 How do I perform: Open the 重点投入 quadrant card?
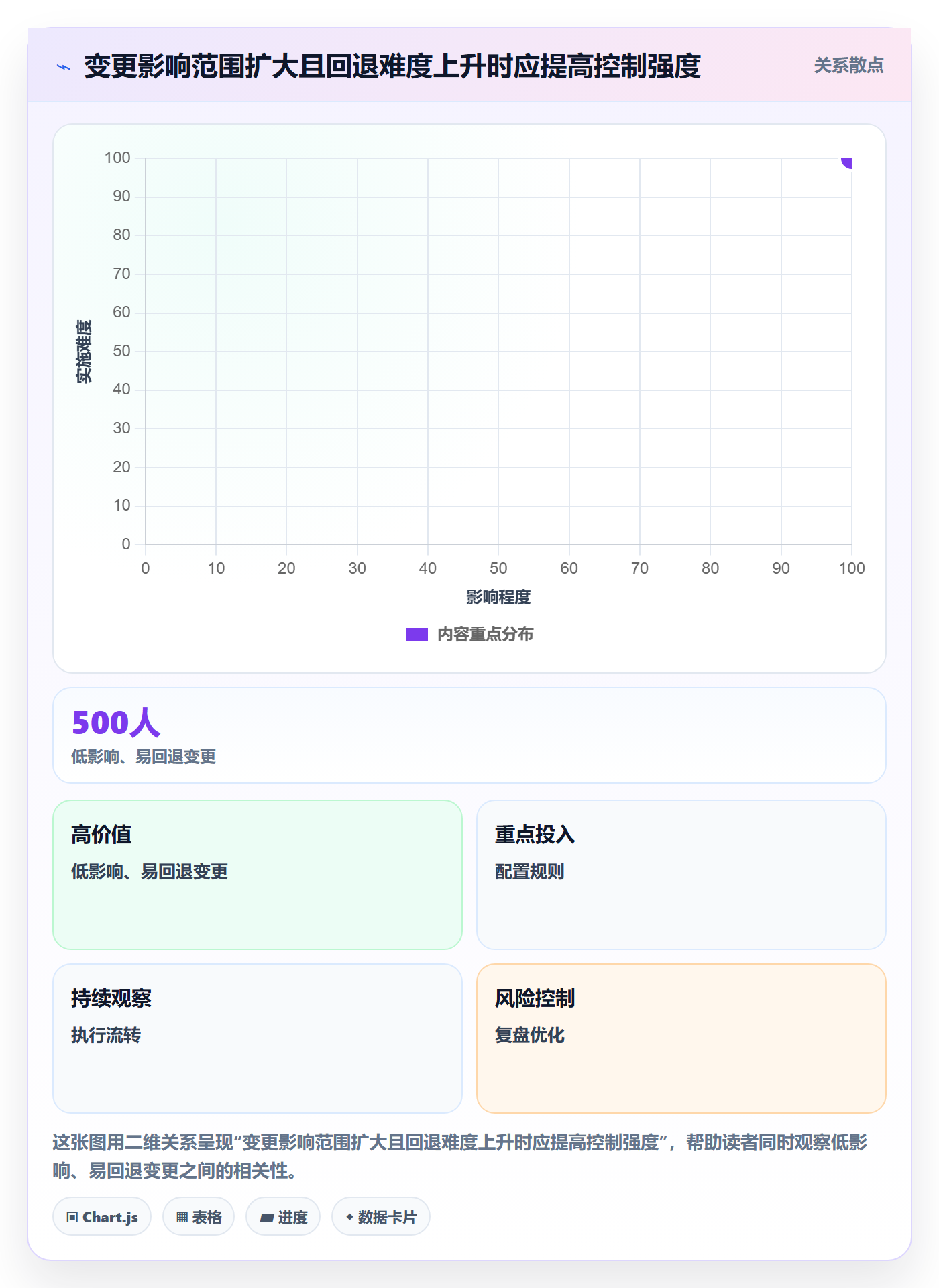[681, 875]
